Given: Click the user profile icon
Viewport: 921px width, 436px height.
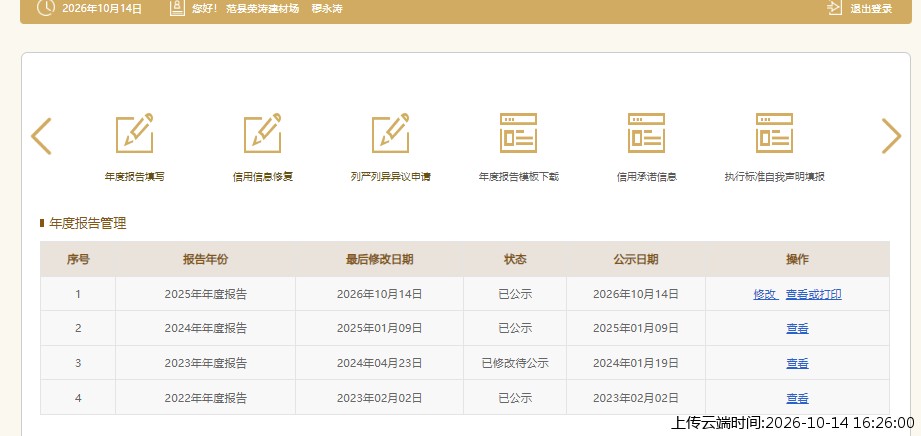Looking at the screenshot, I should coord(177,8).
